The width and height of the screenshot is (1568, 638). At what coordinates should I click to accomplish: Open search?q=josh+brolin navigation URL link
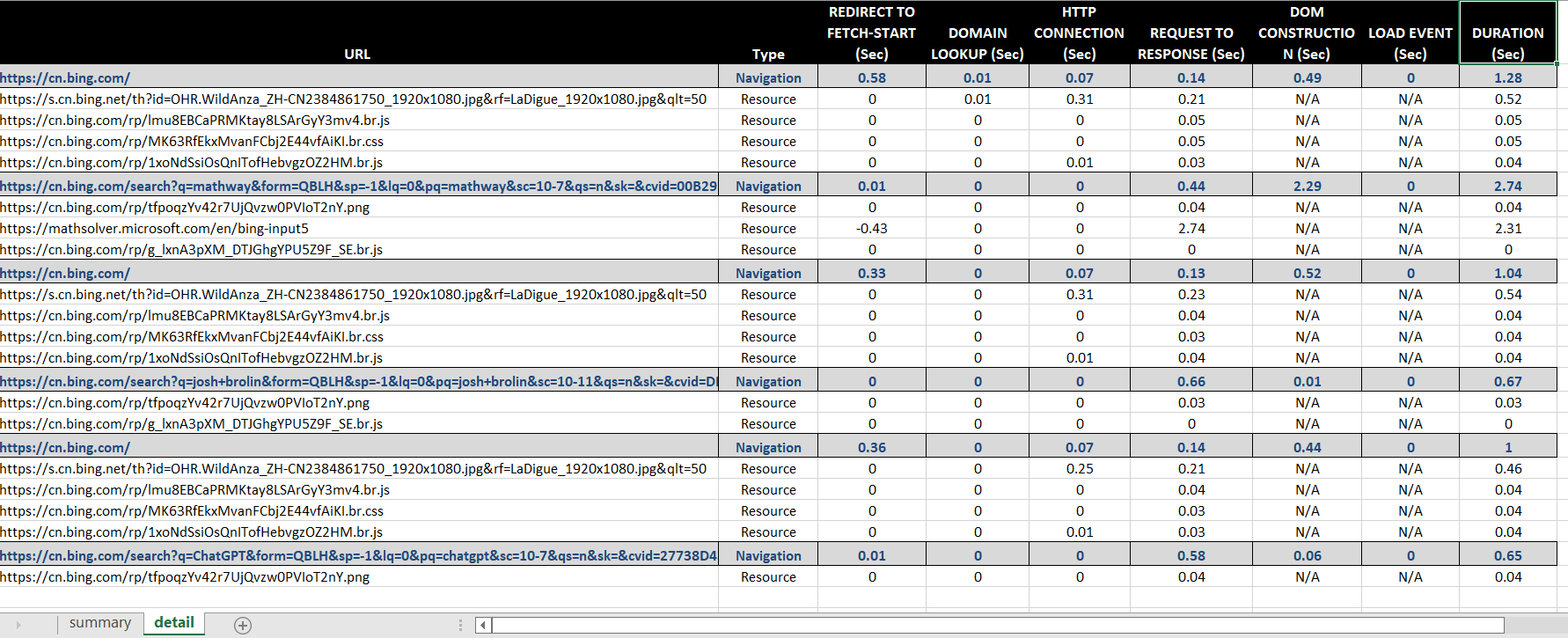358,382
